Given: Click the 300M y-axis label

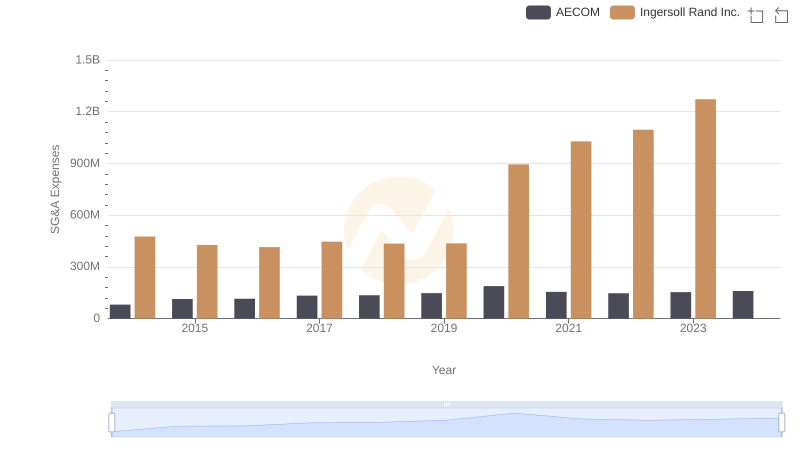Looking at the screenshot, I should (85, 266).
